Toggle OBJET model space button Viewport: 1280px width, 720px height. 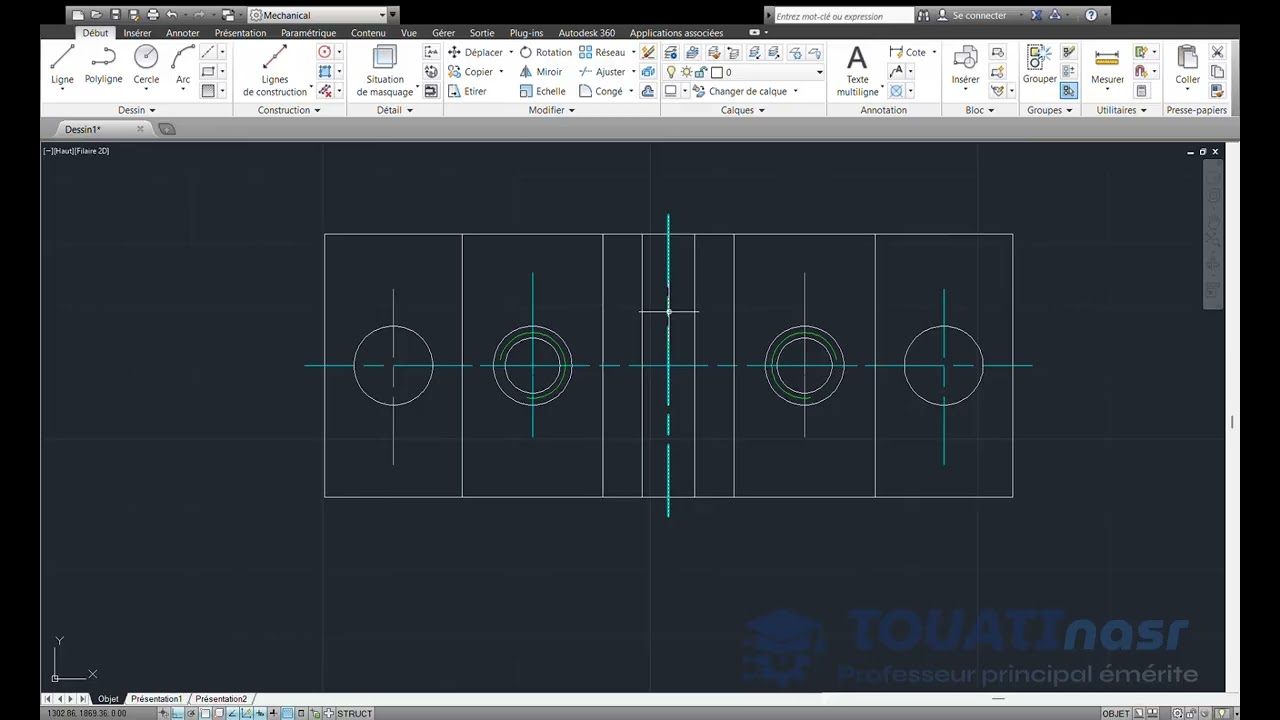tap(1116, 713)
